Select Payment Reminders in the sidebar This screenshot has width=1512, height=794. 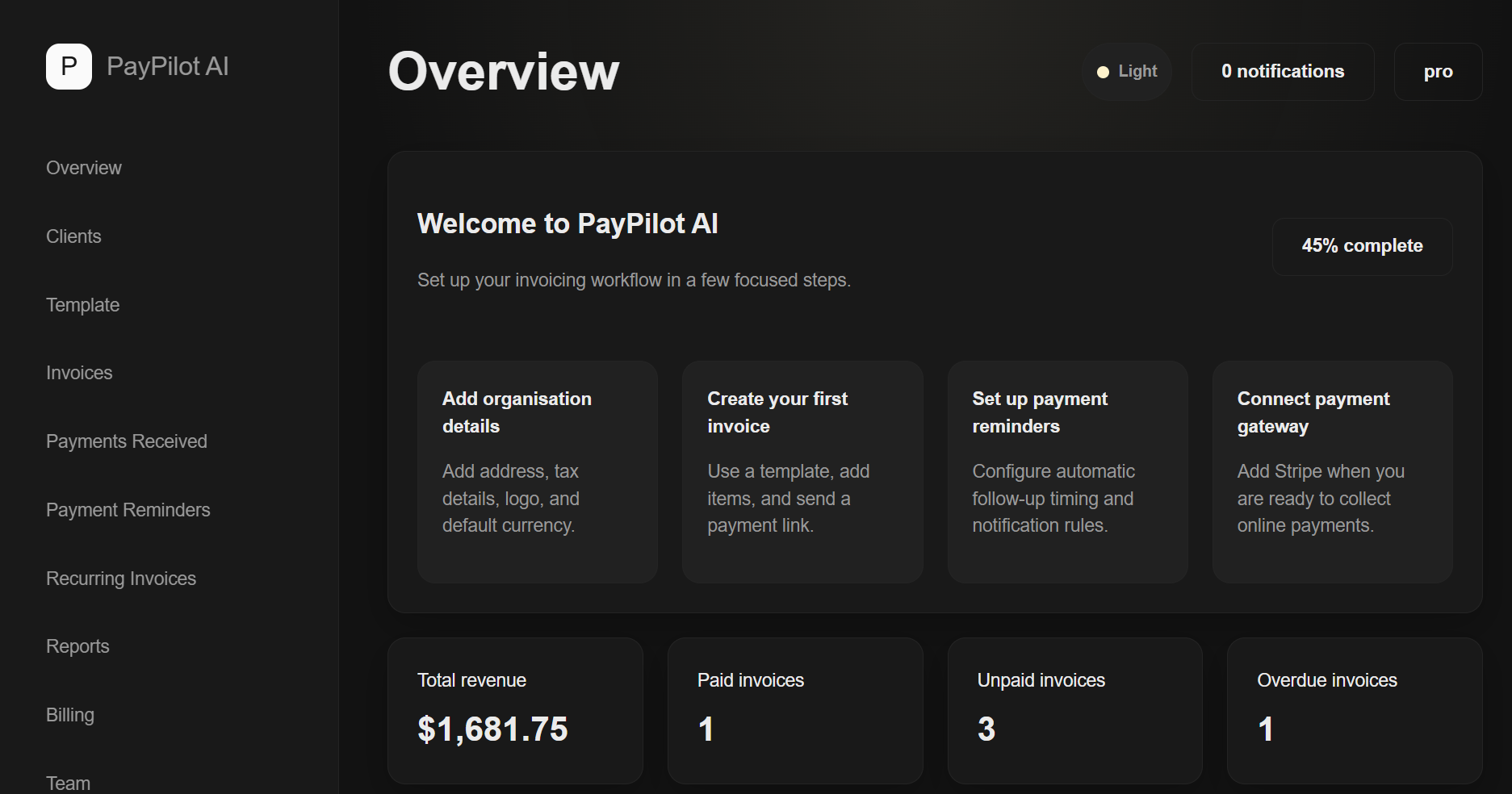click(x=128, y=510)
